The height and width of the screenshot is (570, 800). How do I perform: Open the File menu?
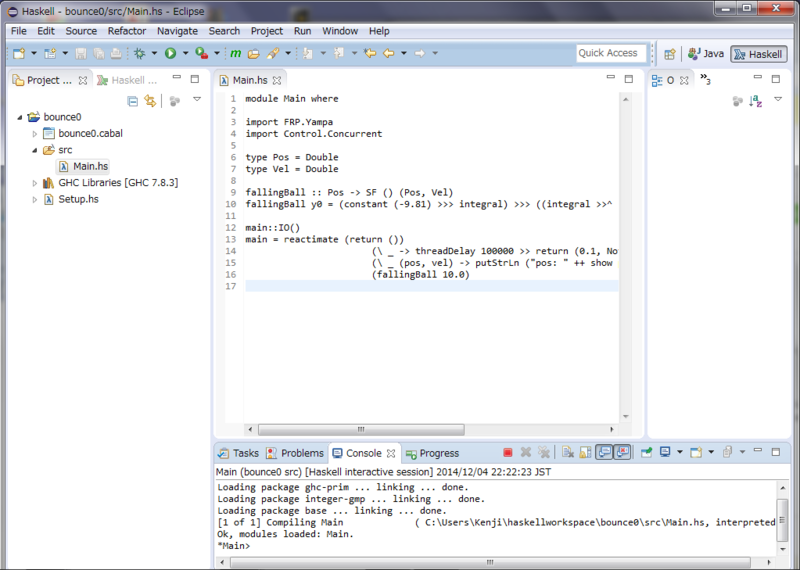[19, 31]
